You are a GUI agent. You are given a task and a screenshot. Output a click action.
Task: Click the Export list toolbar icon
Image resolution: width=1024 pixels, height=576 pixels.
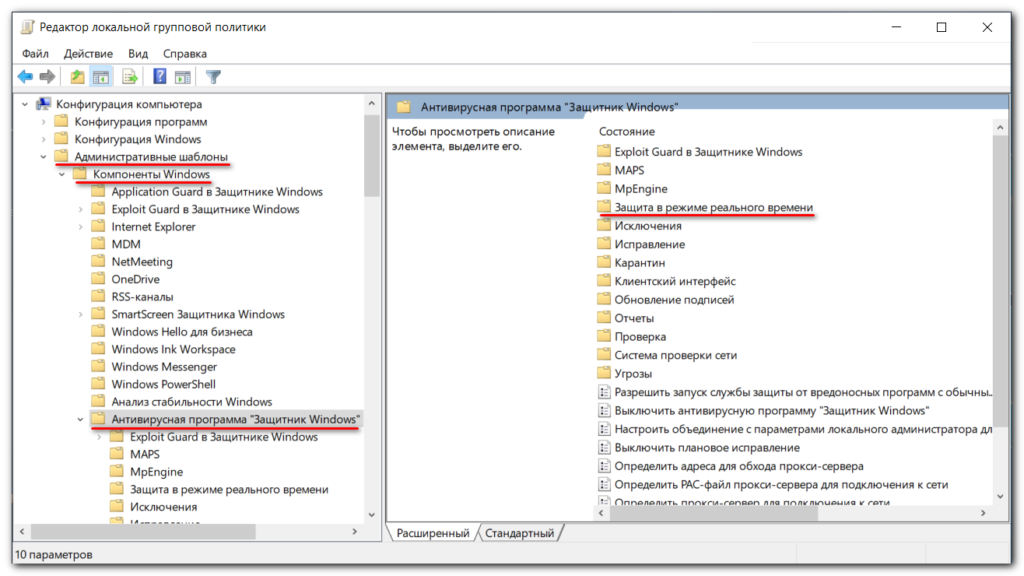pos(130,77)
